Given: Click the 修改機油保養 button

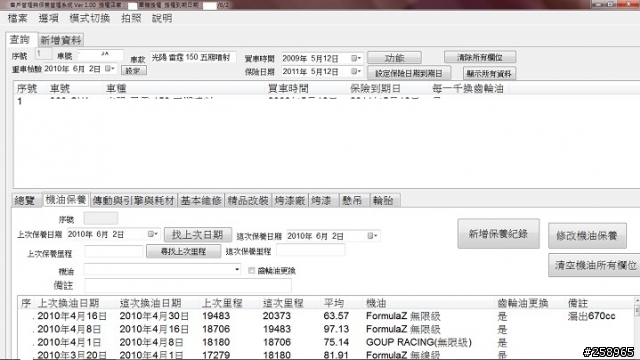Looking at the screenshot, I should point(587,236).
